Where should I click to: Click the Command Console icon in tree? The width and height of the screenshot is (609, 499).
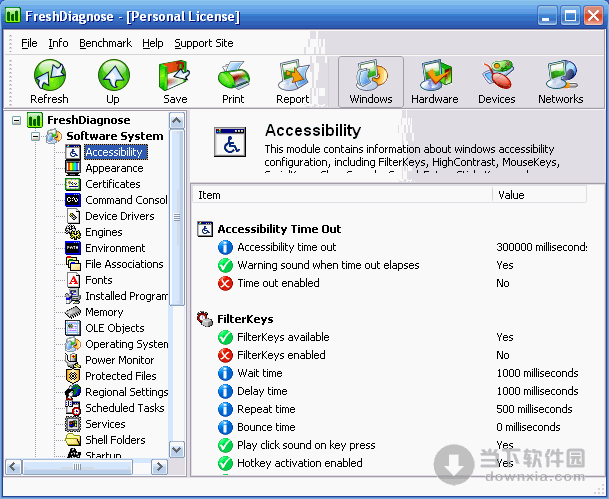[73, 200]
